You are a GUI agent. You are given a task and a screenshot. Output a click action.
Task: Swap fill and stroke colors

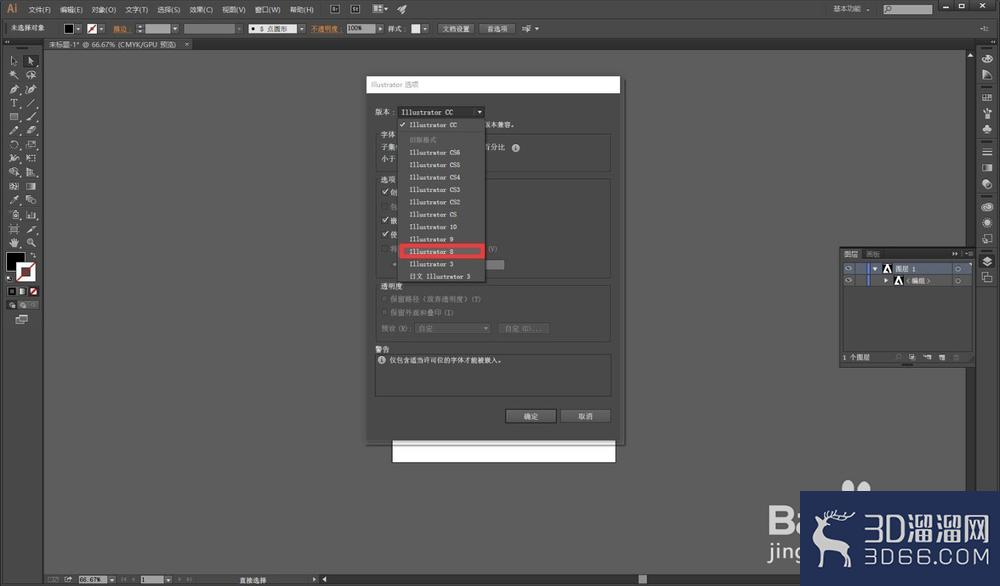click(x=33, y=255)
